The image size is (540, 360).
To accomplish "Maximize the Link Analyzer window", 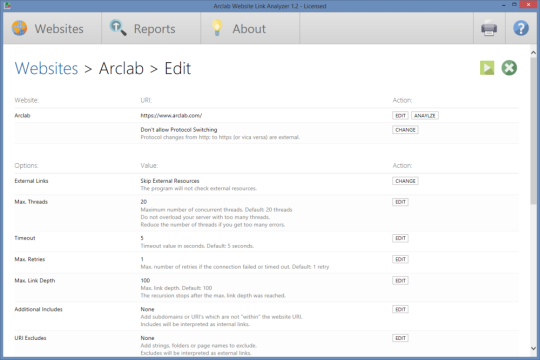I will pos(514,5).
